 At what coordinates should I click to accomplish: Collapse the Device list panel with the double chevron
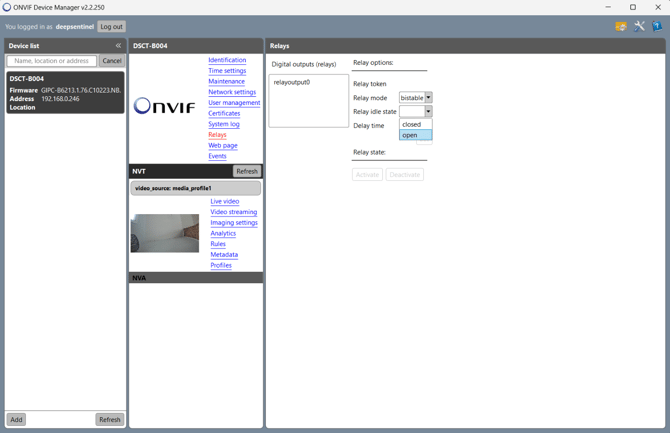pyautogui.click(x=118, y=45)
